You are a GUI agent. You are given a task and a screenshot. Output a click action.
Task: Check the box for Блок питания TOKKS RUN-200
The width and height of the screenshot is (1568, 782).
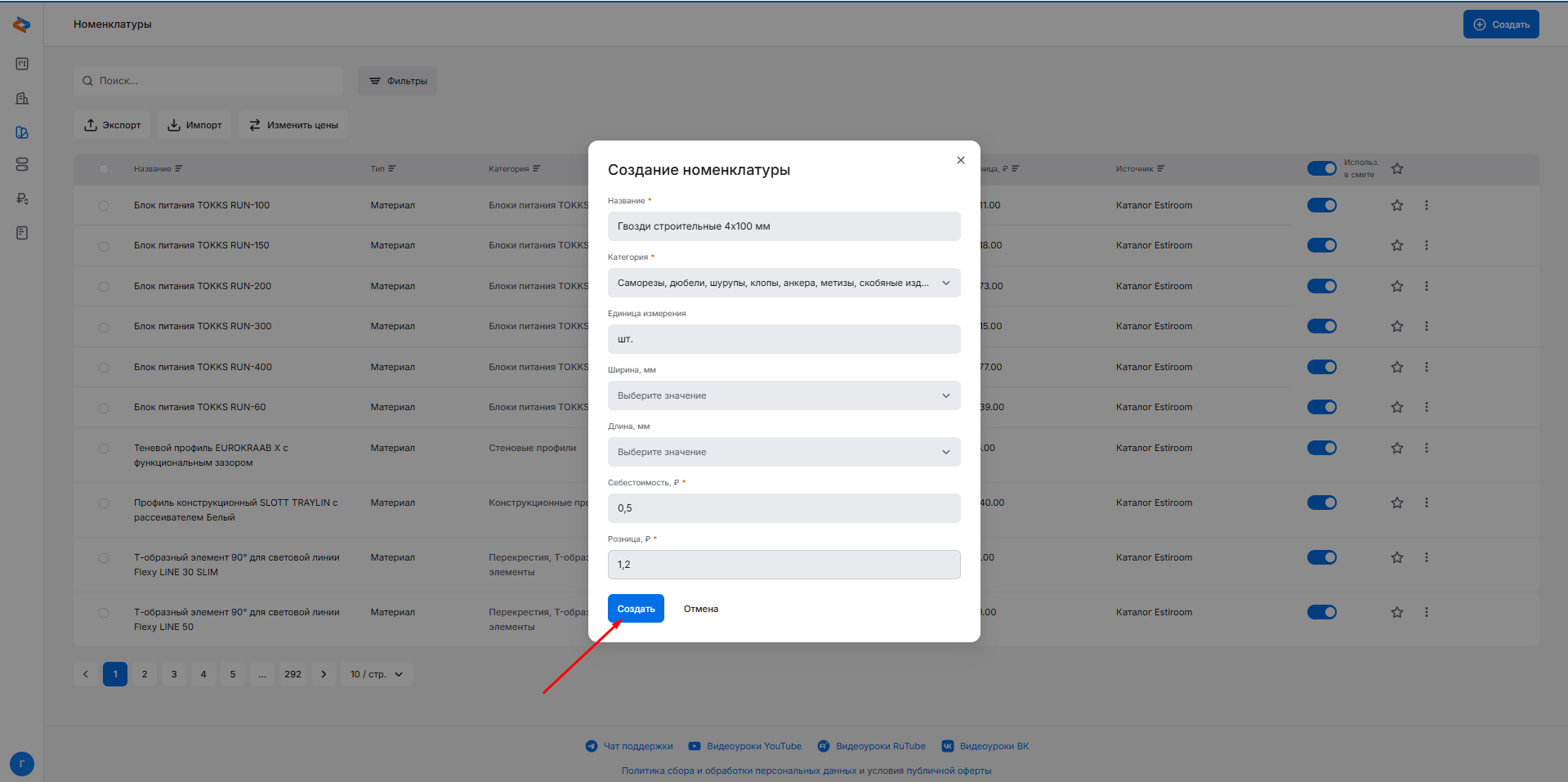pyautogui.click(x=104, y=287)
